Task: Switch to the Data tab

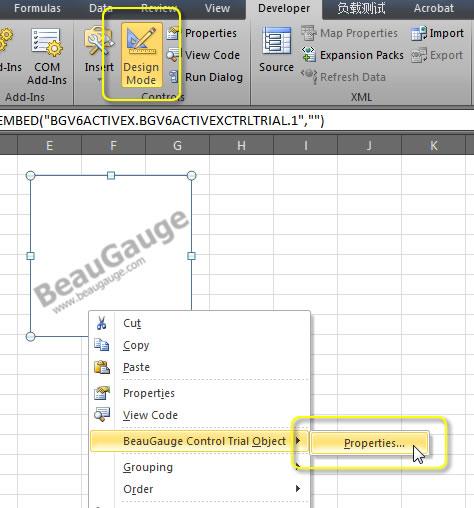Action: click(100, 8)
